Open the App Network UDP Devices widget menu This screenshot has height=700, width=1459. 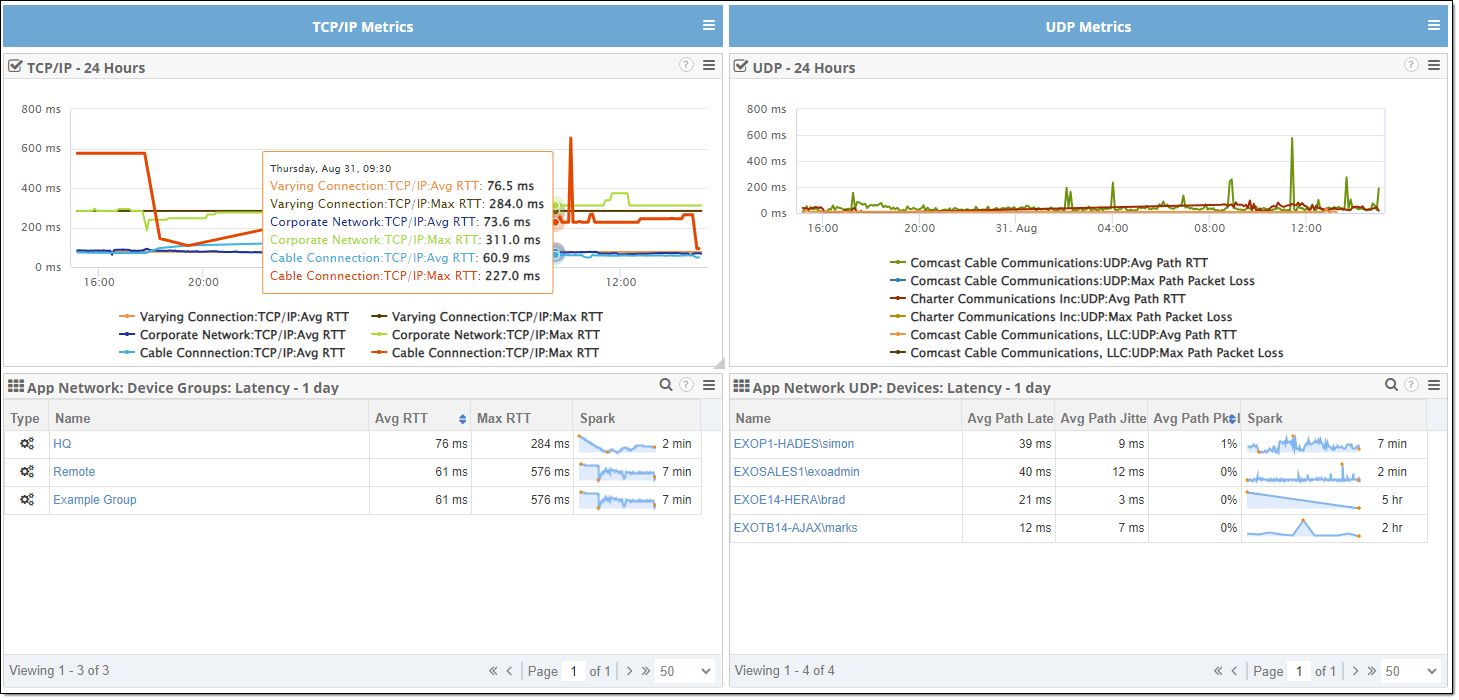pyautogui.click(x=1434, y=385)
